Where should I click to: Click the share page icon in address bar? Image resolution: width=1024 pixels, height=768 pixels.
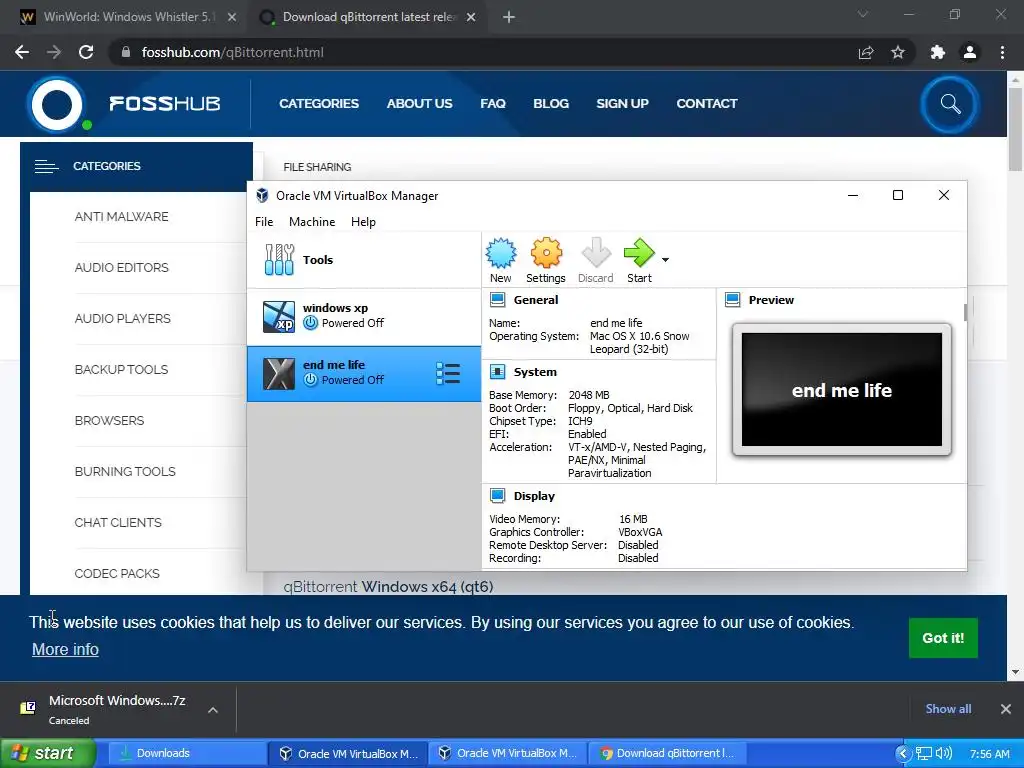pyautogui.click(x=866, y=52)
